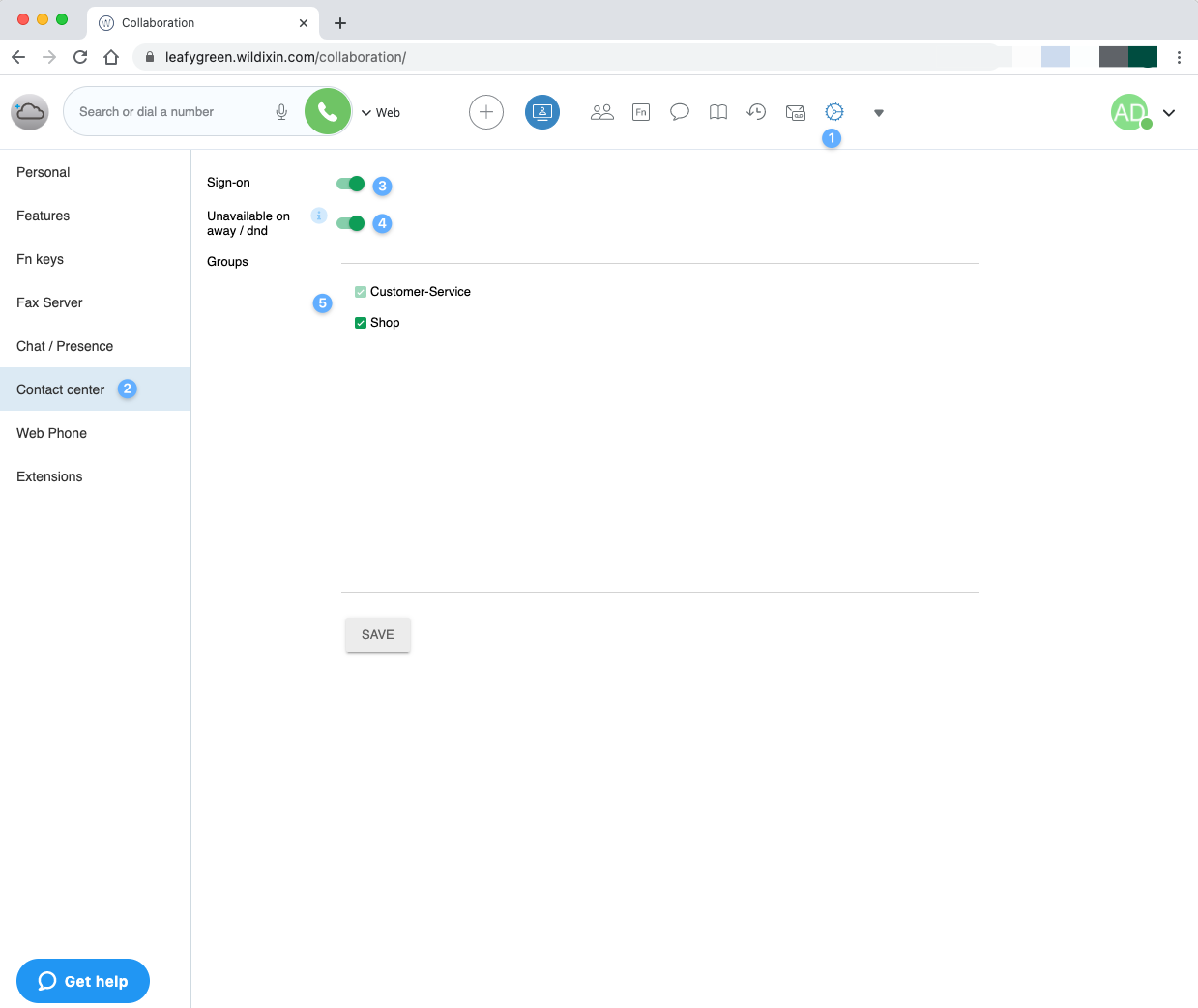Open the Phonebook book icon
The height and width of the screenshot is (1008, 1198).
click(717, 112)
